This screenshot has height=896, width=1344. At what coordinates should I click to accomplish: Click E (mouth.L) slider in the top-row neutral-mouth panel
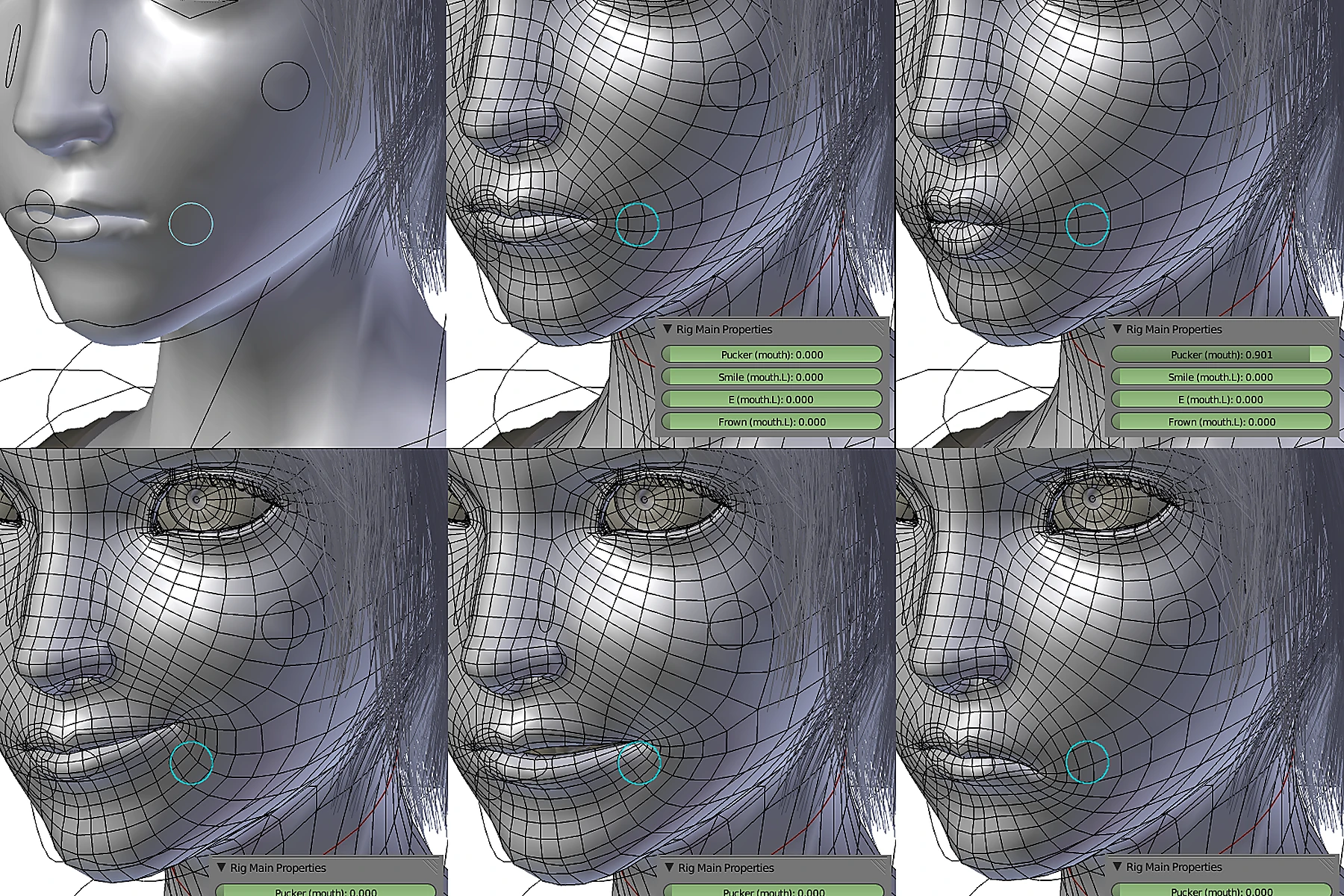772,399
